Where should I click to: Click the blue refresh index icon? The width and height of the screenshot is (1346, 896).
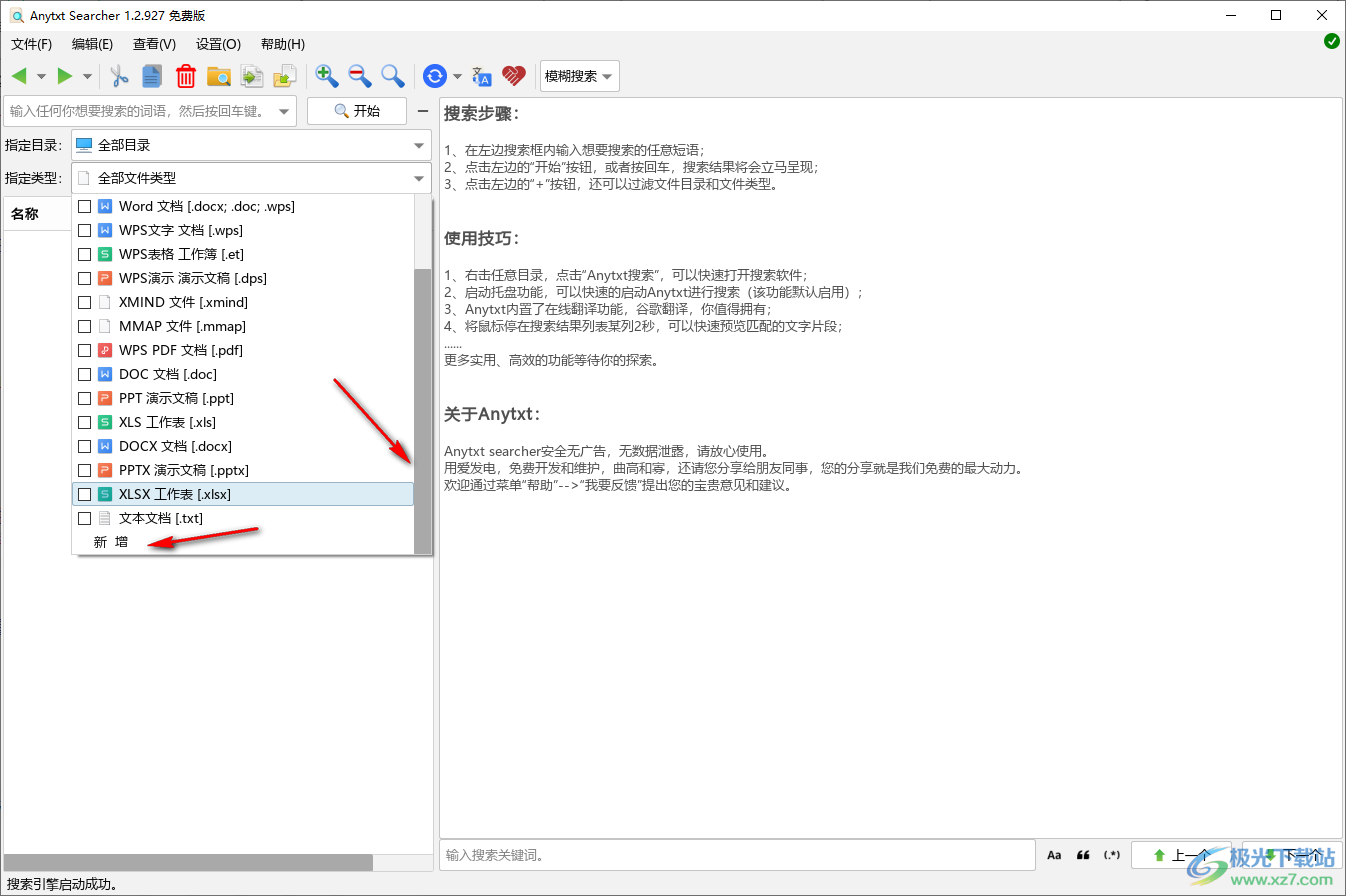(x=435, y=76)
